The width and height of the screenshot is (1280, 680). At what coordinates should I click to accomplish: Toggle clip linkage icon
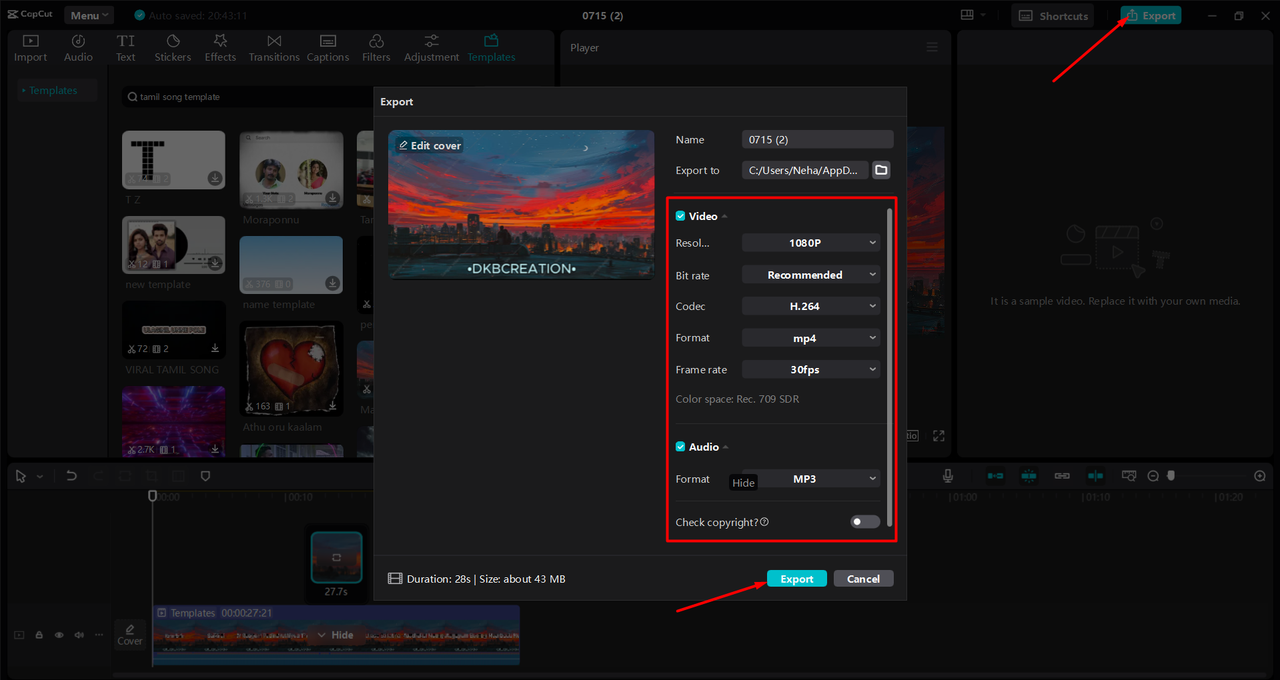click(1062, 476)
